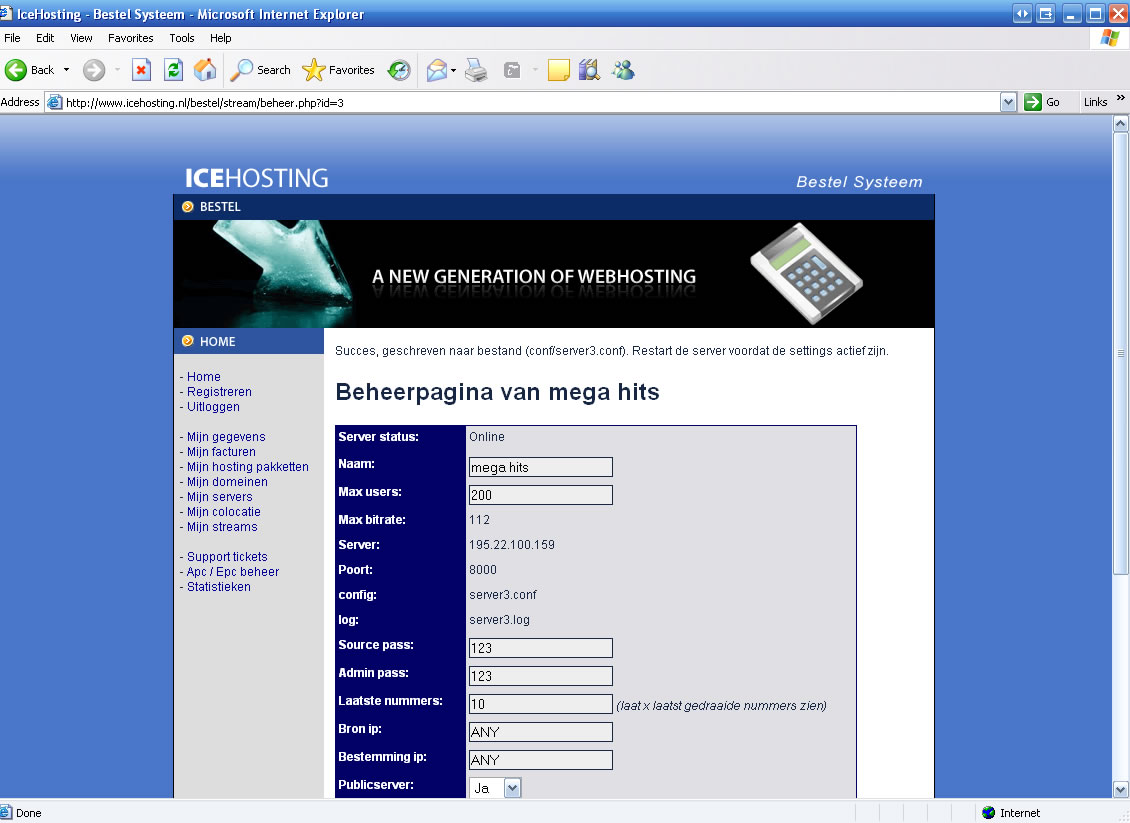Open the Favorites star in the toolbar
The image size is (1130, 823).
[339, 70]
